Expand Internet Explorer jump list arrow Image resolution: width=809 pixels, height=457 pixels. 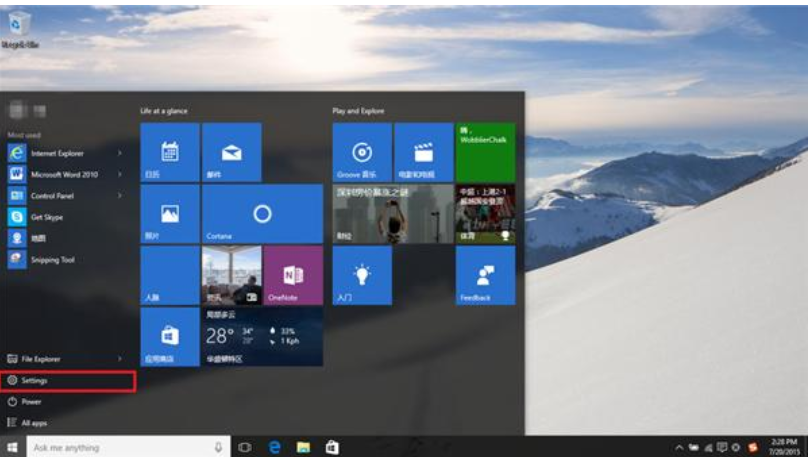click(120, 153)
